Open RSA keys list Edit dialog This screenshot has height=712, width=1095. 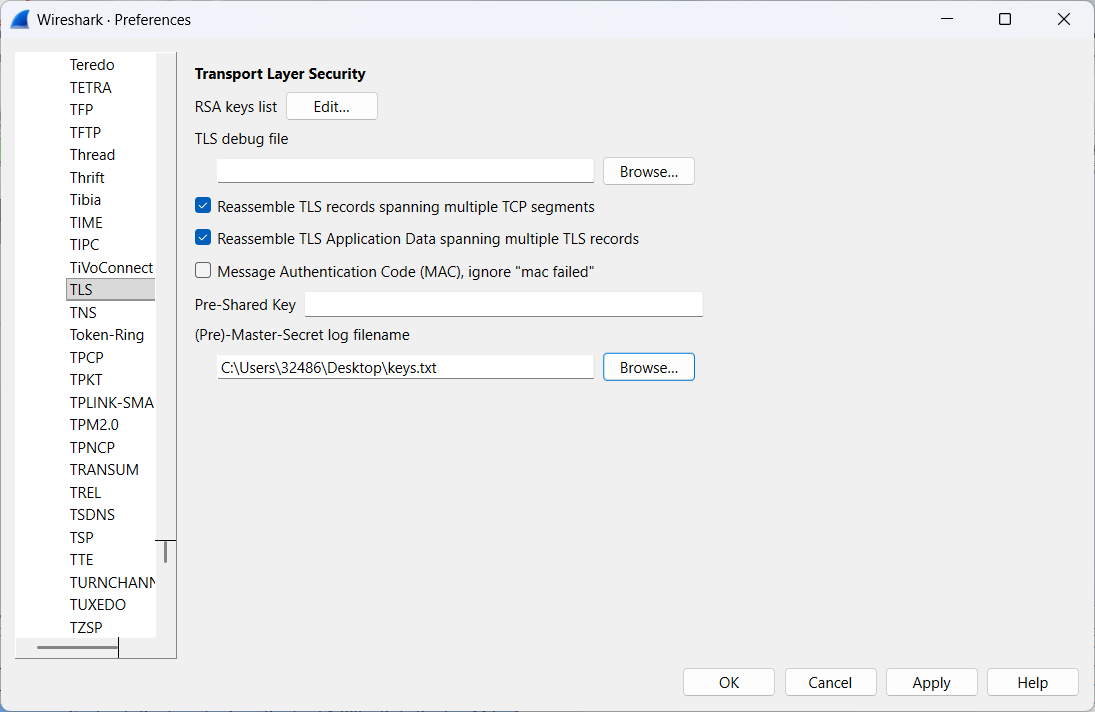[x=331, y=107]
